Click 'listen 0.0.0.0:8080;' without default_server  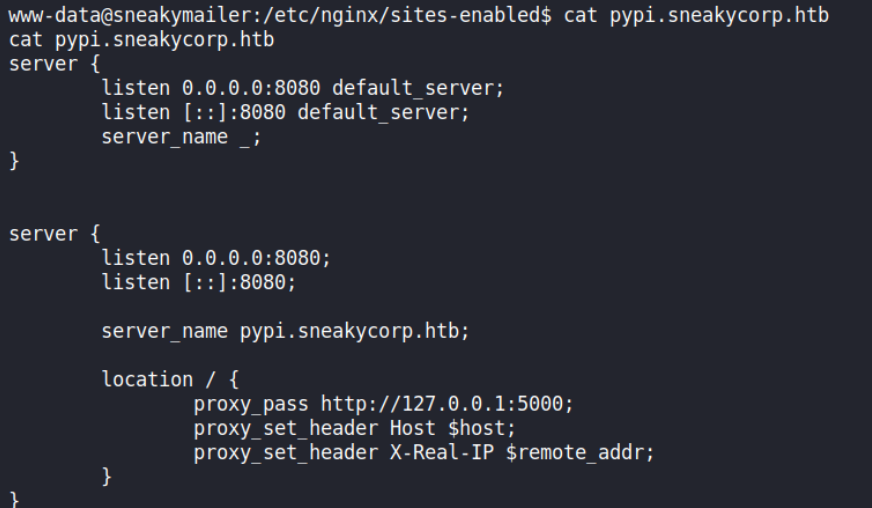(x=216, y=258)
